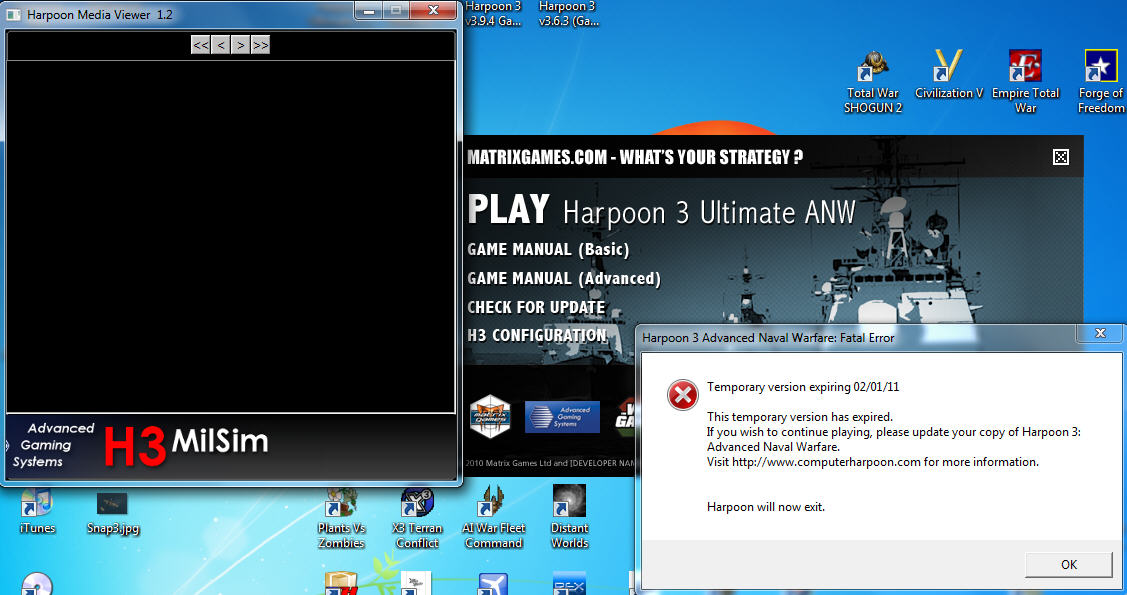The height and width of the screenshot is (595, 1127).
Task: Open X3 Terran Conflict desktop shortcut
Action: pyautogui.click(x=417, y=519)
